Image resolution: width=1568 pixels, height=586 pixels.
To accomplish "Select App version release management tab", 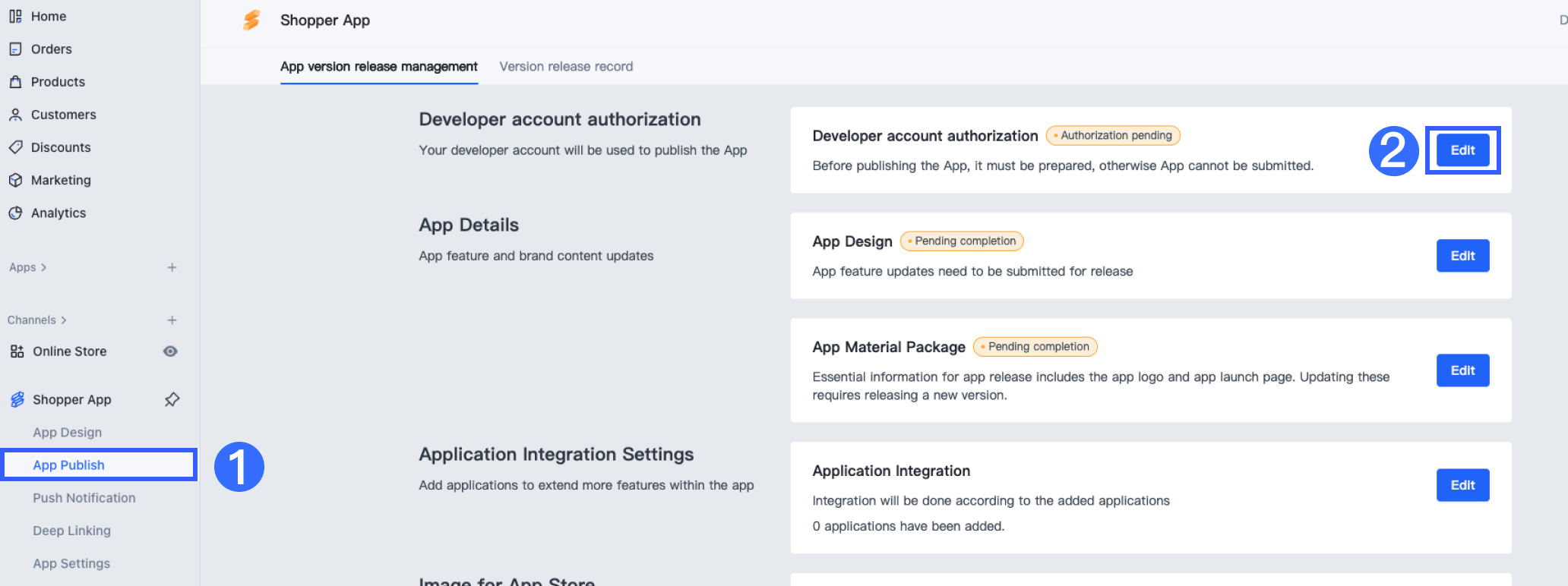I will [378, 67].
